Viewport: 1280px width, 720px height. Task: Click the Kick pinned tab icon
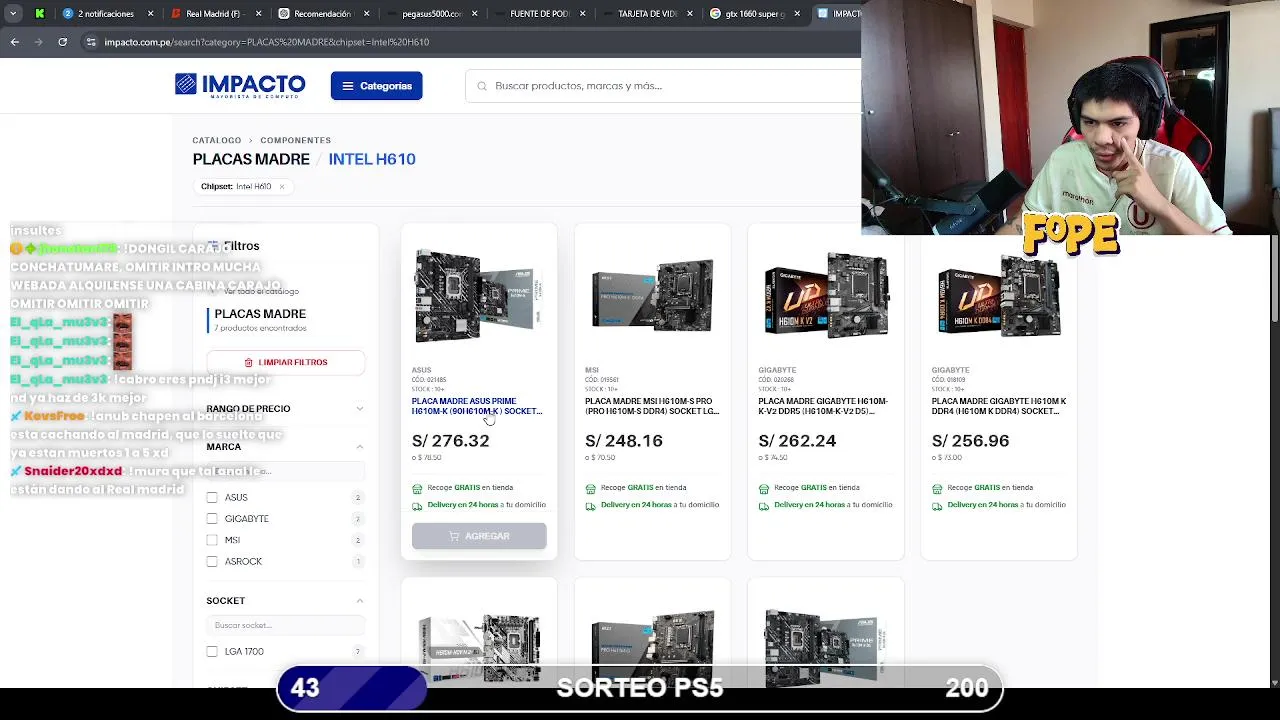point(40,13)
